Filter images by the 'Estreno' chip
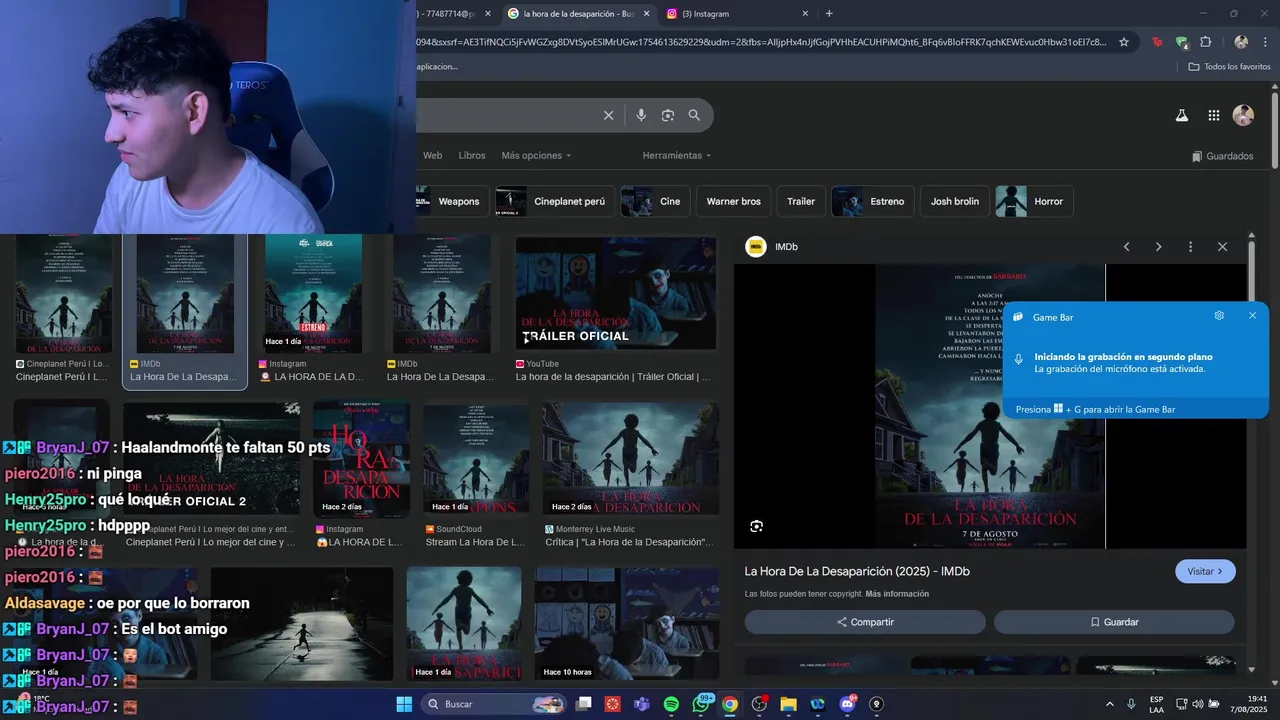Image resolution: width=1280 pixels, height=720 pixels. click(872, 201)
